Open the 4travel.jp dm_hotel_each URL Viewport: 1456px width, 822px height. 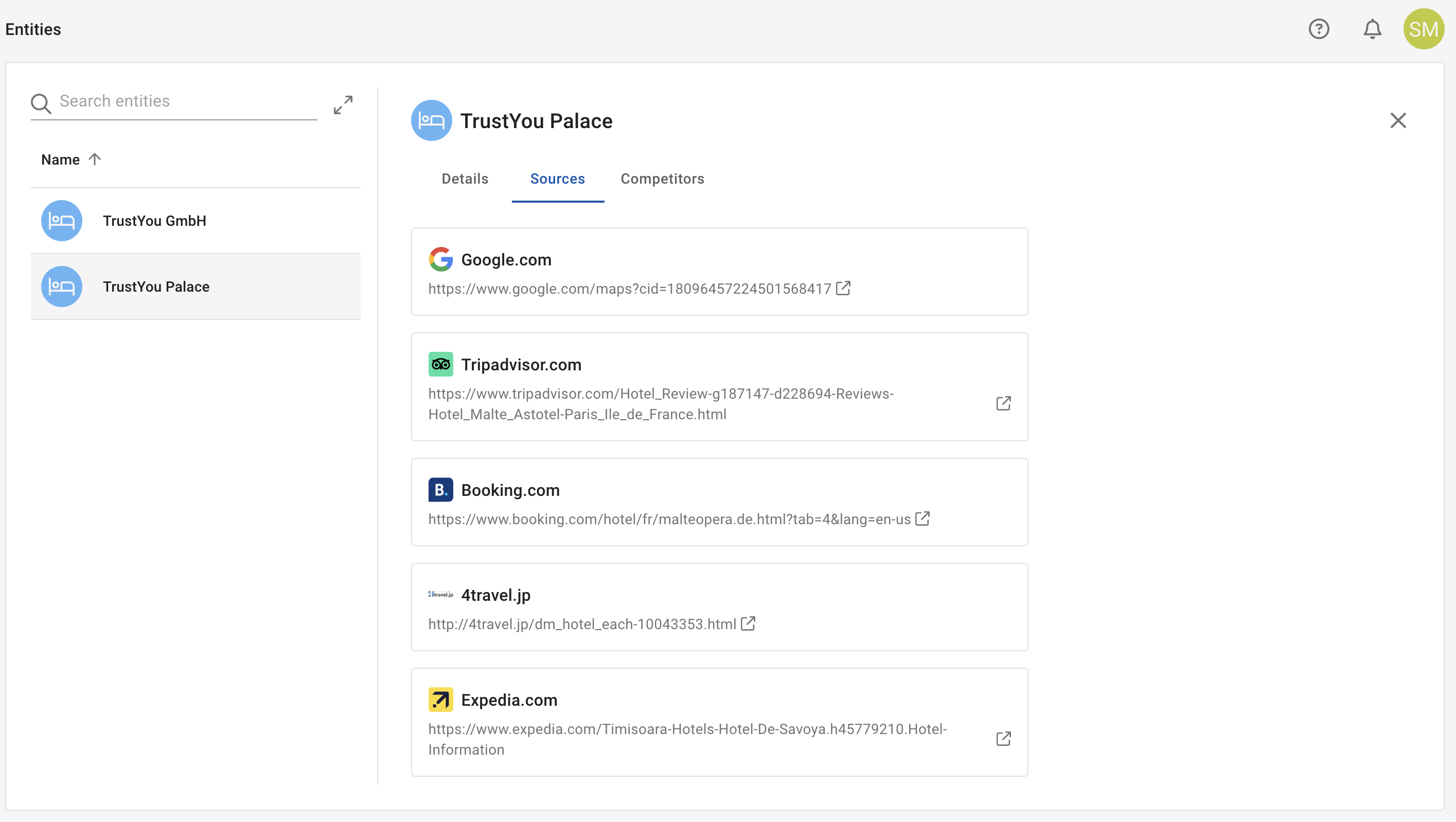click(x=582, y=624)
